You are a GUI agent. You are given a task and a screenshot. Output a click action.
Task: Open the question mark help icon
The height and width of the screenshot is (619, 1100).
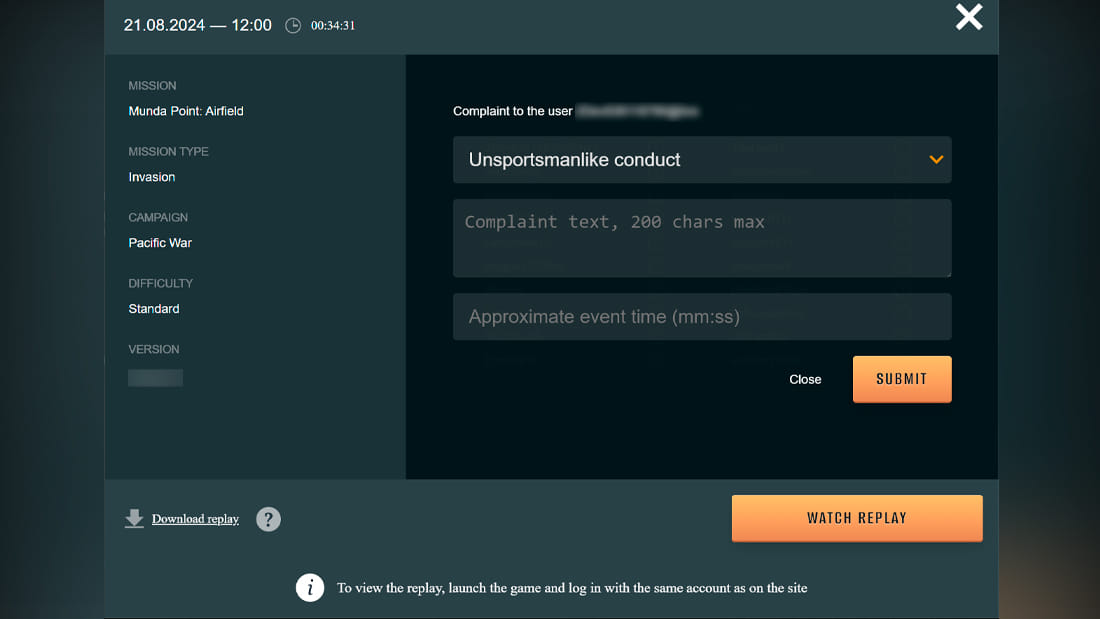[268, 519]
